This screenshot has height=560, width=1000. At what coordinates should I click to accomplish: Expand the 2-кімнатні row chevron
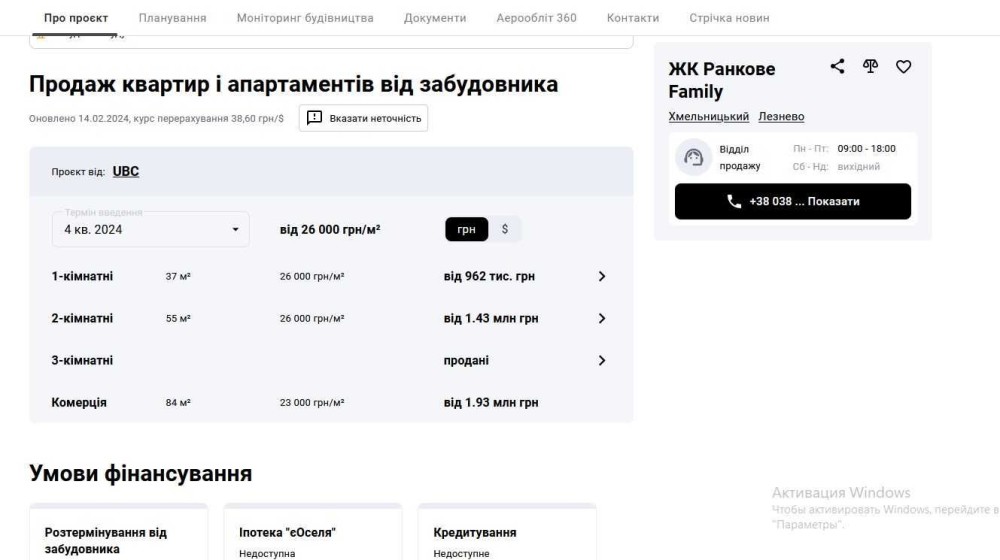602,318
